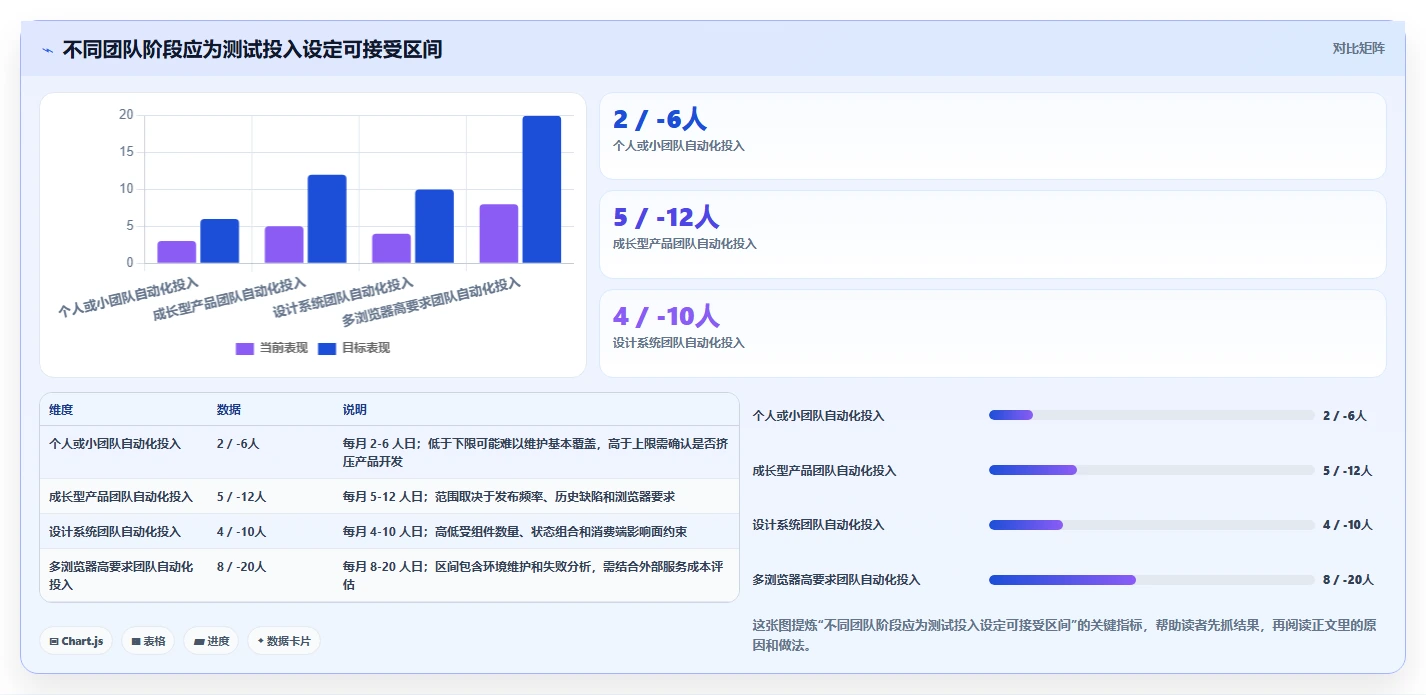Image resolution: width=1426 pixels, height=695 pixels.
Task: Click table value 2 / -6人
Action: click(238, 443)
